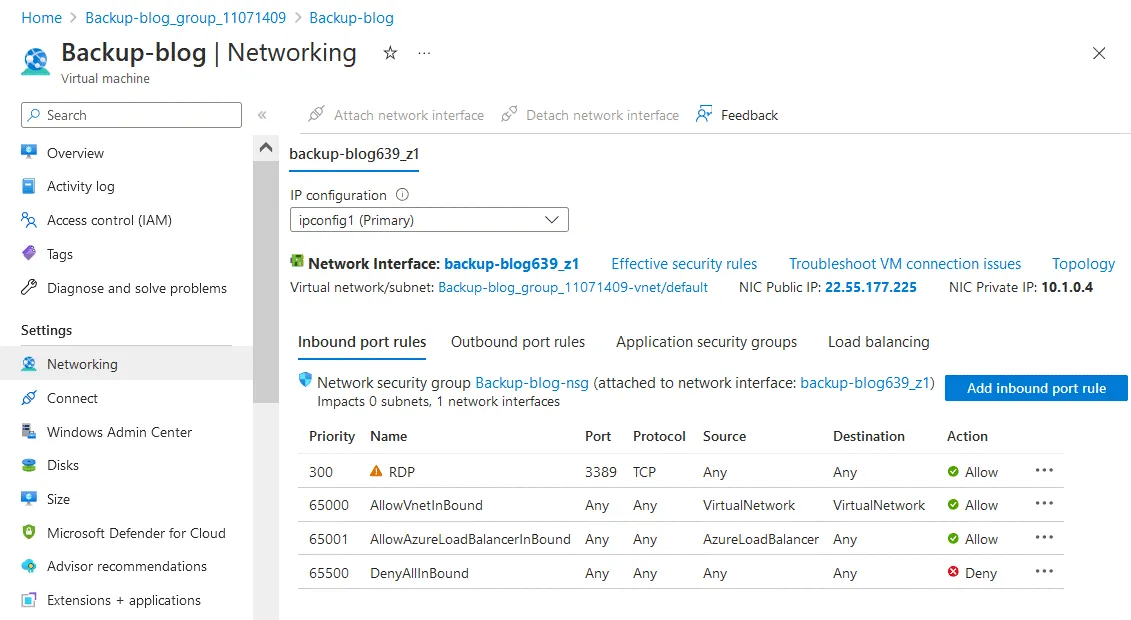
Task: Click the Extensions + applications icon
Action: 29,600
